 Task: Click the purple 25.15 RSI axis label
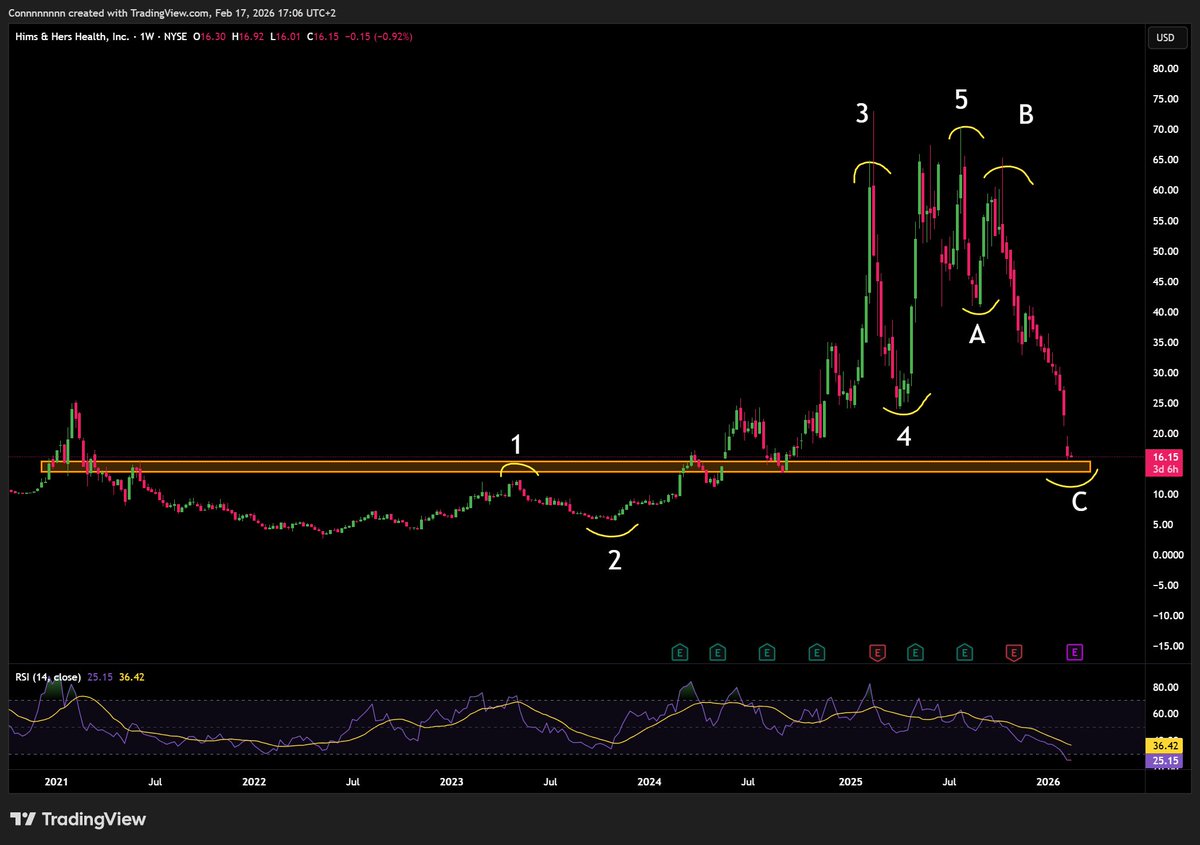pos(1164,761)
